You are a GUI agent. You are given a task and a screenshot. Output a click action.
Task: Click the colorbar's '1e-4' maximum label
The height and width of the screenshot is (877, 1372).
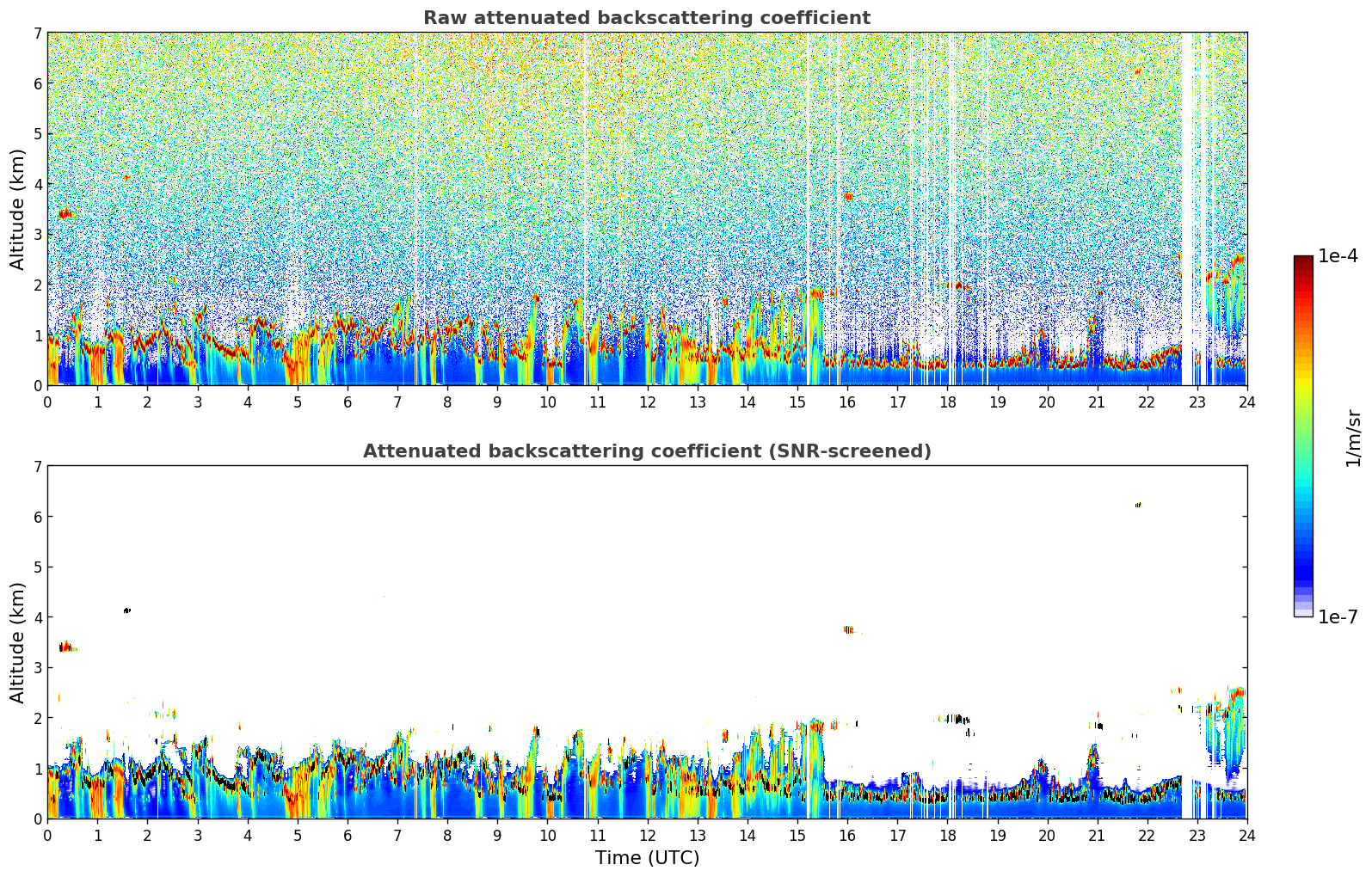(1338, 256)
